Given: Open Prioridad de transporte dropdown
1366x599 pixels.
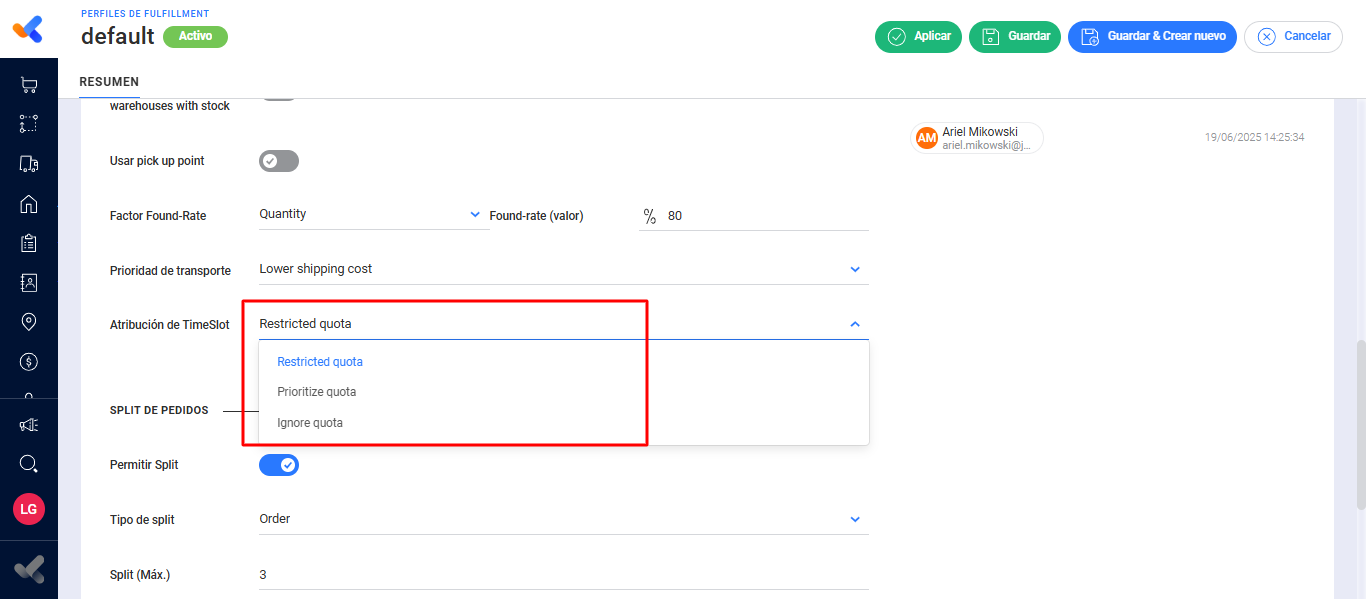Looking at the screenshot, I should [x=564, y=269].
